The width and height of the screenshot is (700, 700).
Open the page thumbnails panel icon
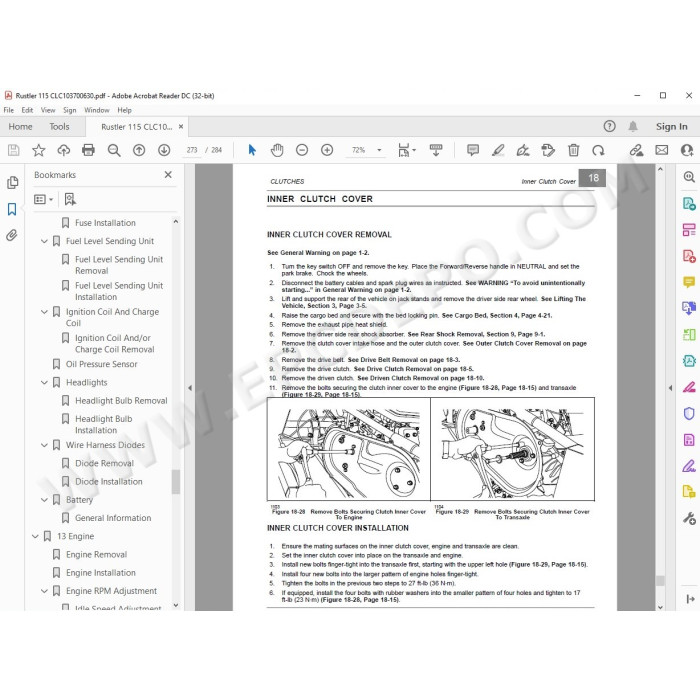(x=12, y=182)
